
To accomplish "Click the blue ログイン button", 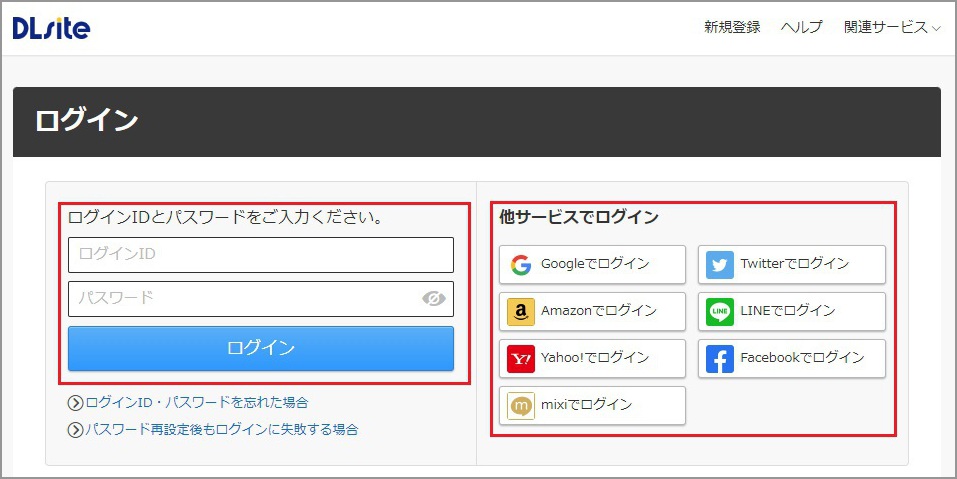I will [261, 348].
